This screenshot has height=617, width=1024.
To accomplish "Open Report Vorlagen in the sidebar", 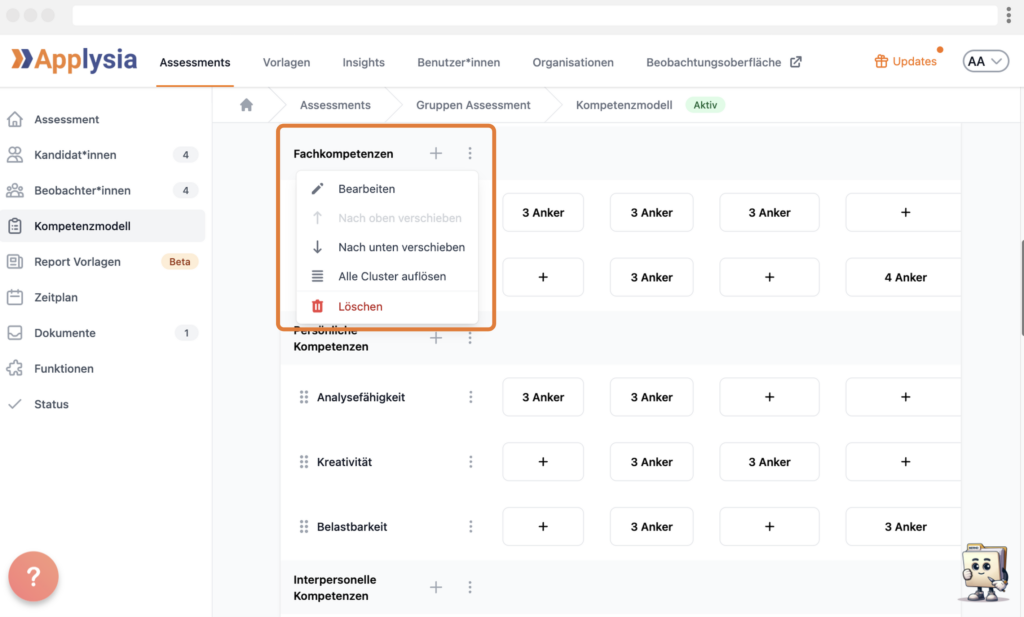I will [77, 262].
